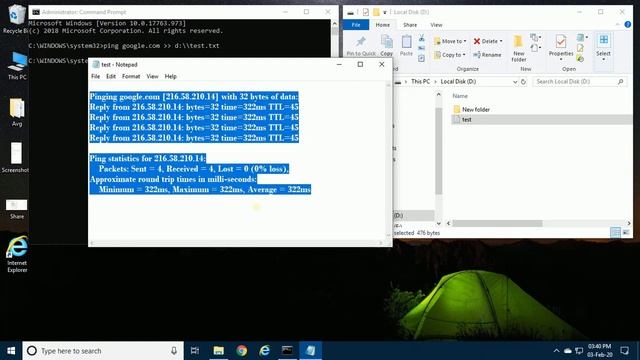Screen dimensions: 640x360
Task: Switch to the Explorer Share tab
Action: (410, 25)
